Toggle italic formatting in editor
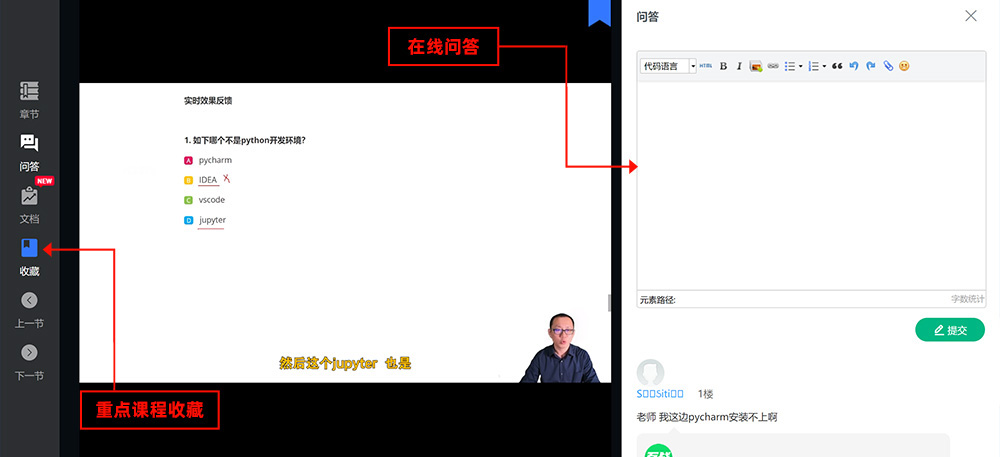This screenshot has width=1000, height=457. point(739,66)
